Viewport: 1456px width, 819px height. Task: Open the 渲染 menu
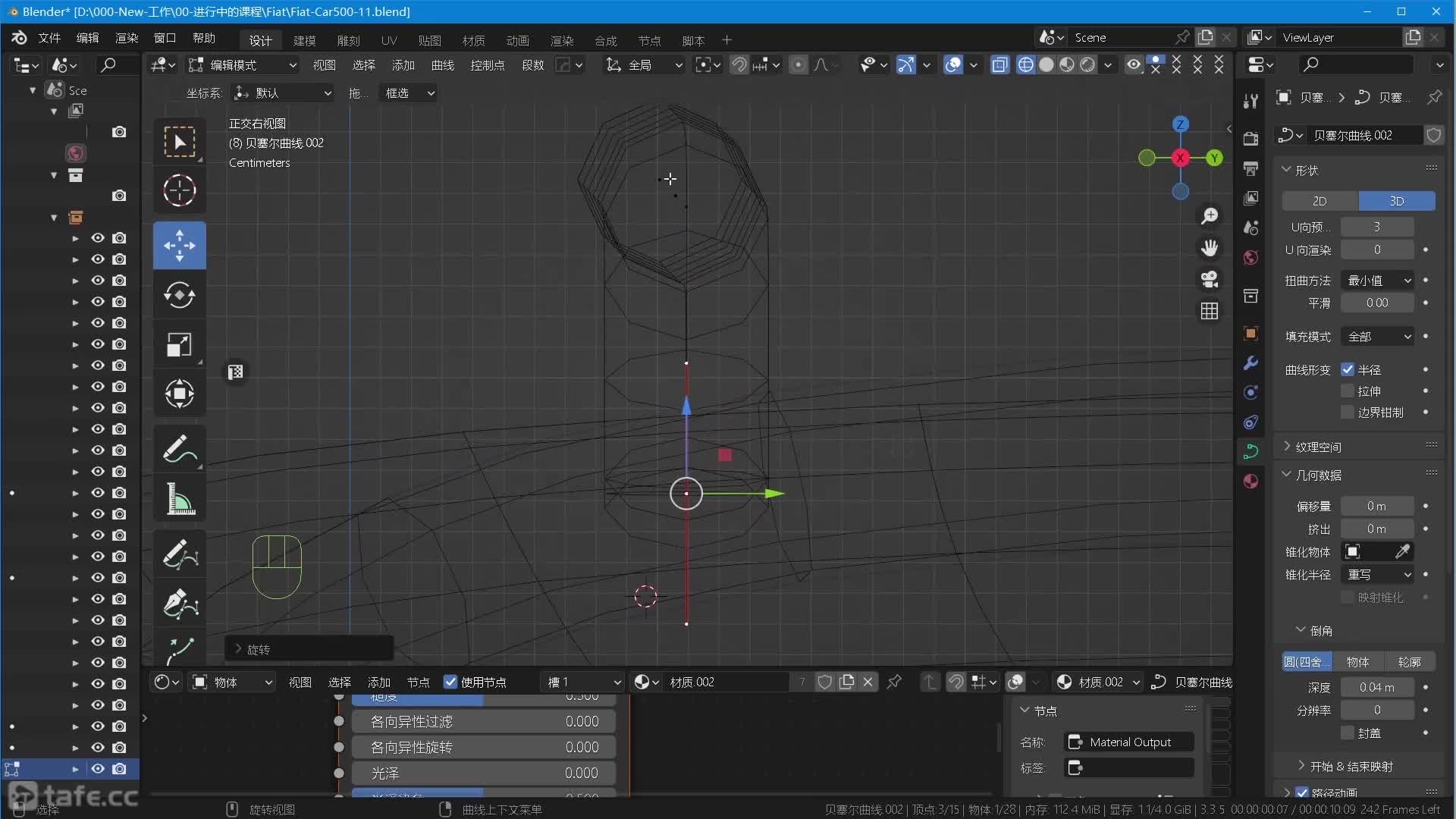(127, 38)
